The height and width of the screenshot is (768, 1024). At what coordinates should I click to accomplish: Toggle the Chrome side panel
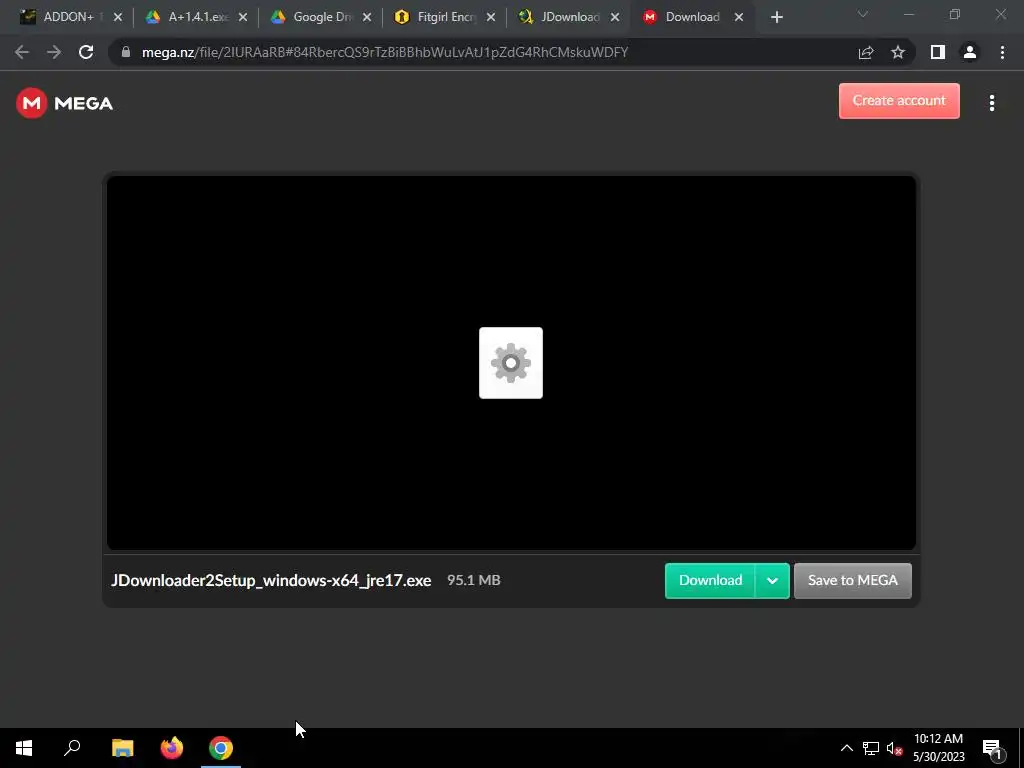[938, 52]
